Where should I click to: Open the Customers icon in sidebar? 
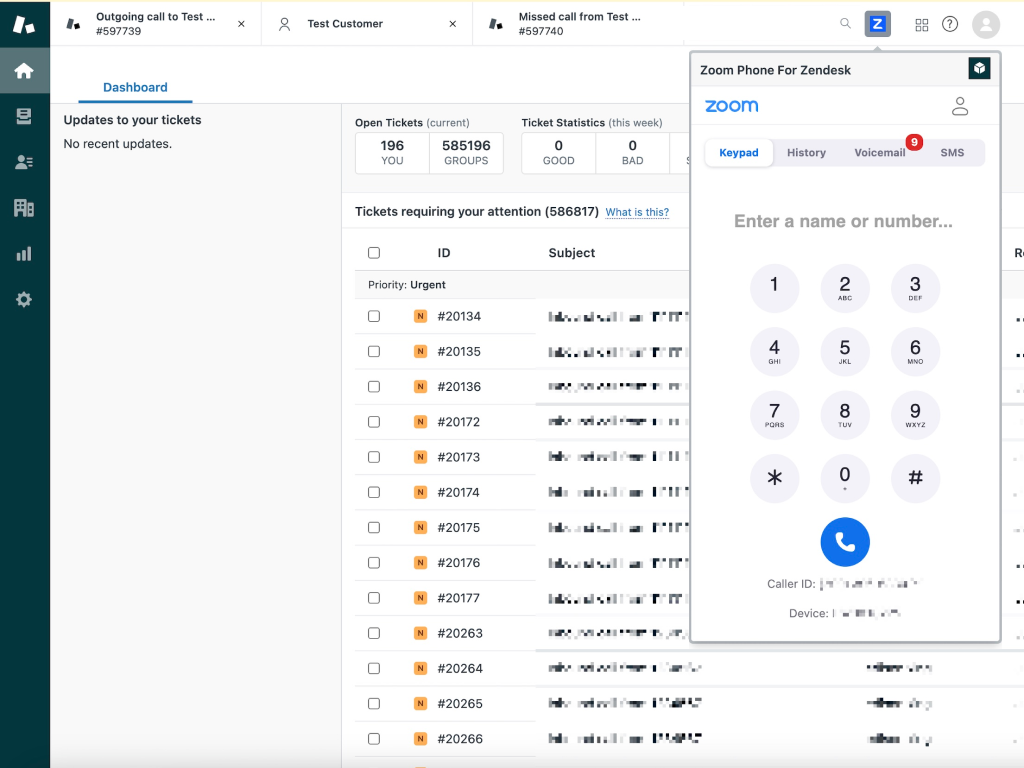[24, 162]
